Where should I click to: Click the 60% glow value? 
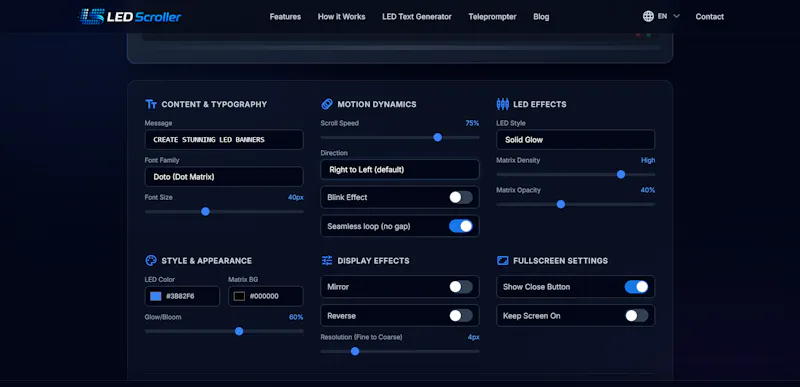pos(296,317)
